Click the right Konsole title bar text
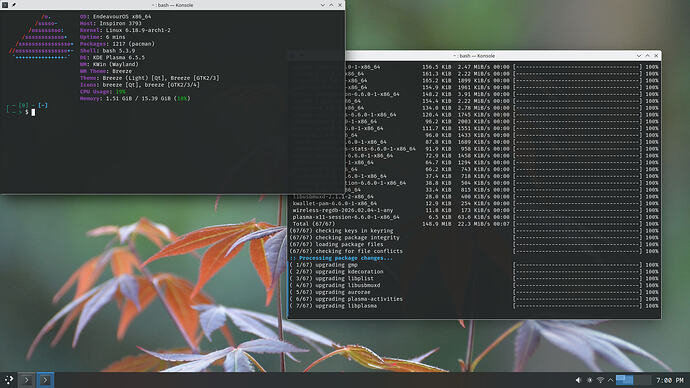This screenshot has height=388, width=690. (474, 56)
